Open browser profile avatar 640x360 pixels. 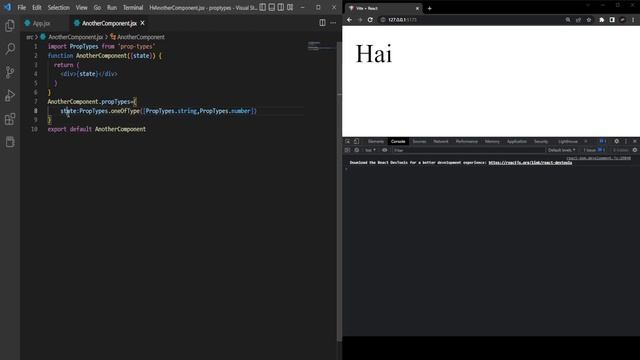(x=622, y=20)
